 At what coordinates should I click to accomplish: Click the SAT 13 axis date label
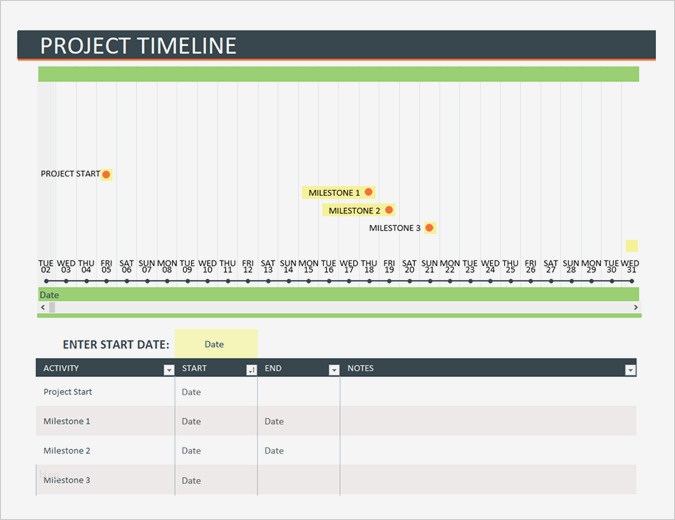point(268,266)
